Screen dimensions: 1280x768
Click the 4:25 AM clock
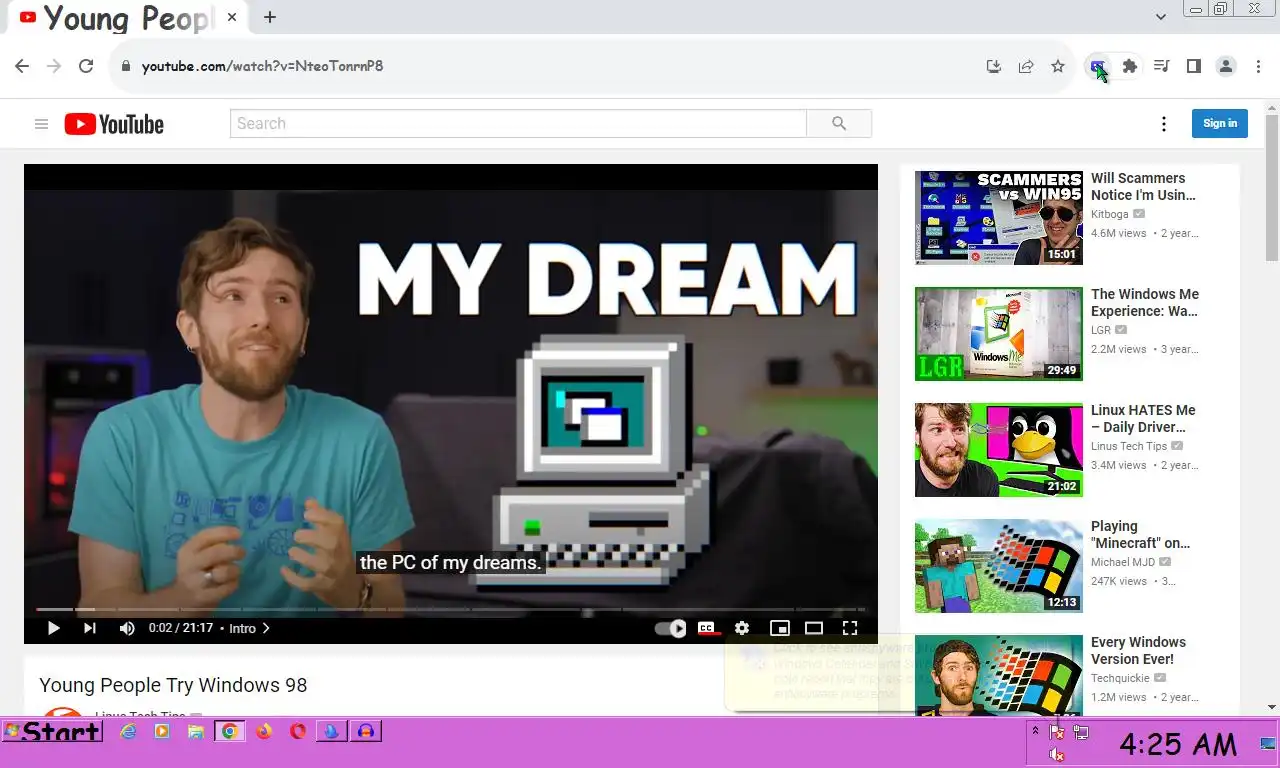pos(1178,744)
